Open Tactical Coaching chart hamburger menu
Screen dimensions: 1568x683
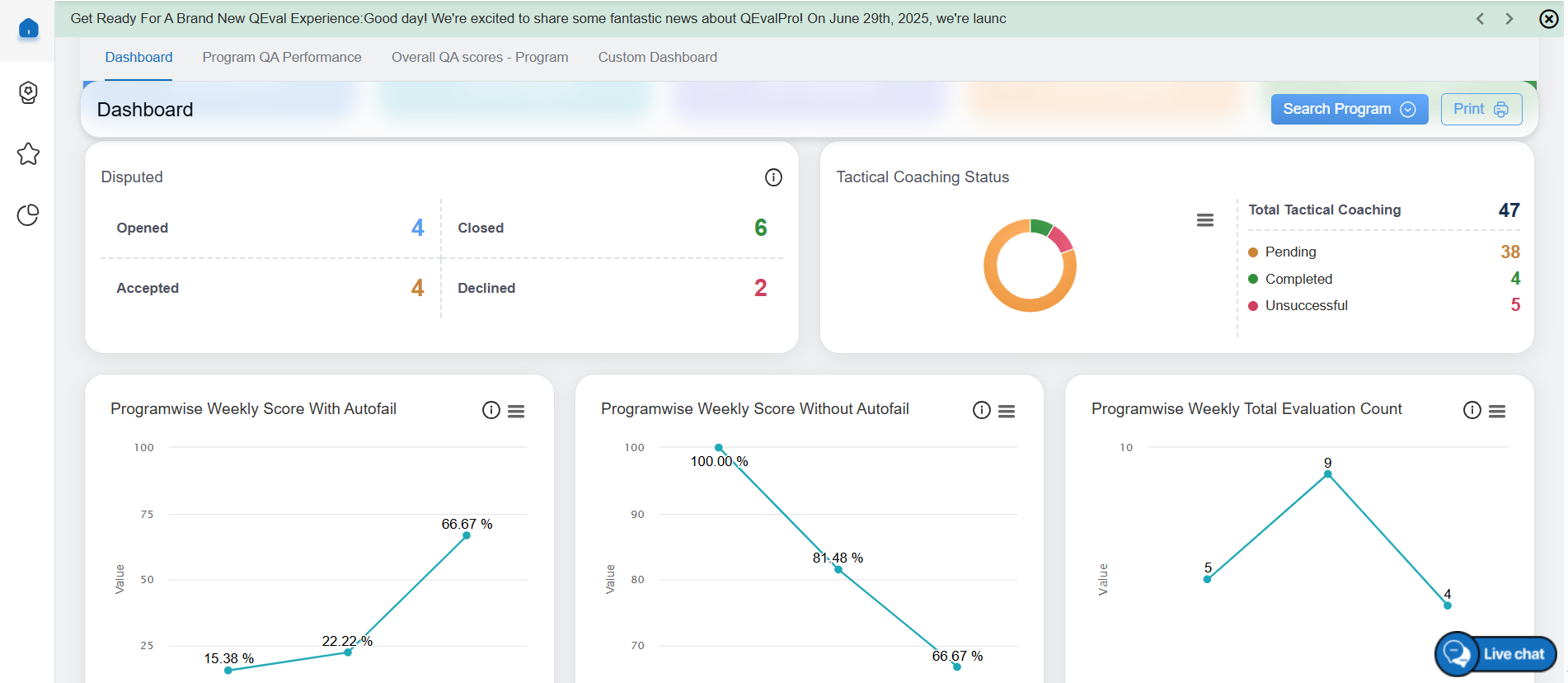click(1204, 220)
